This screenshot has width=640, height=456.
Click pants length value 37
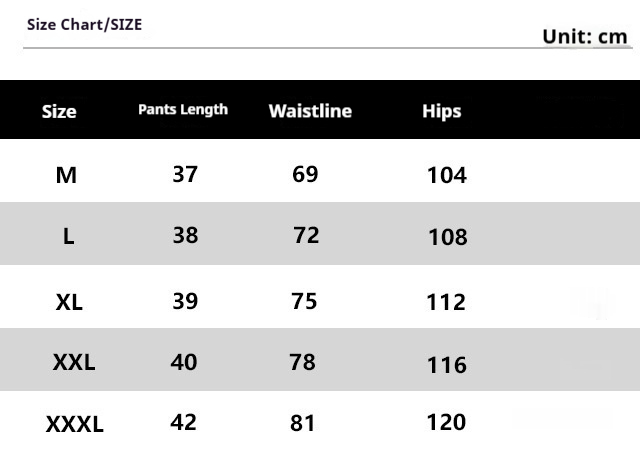(185, 174)
